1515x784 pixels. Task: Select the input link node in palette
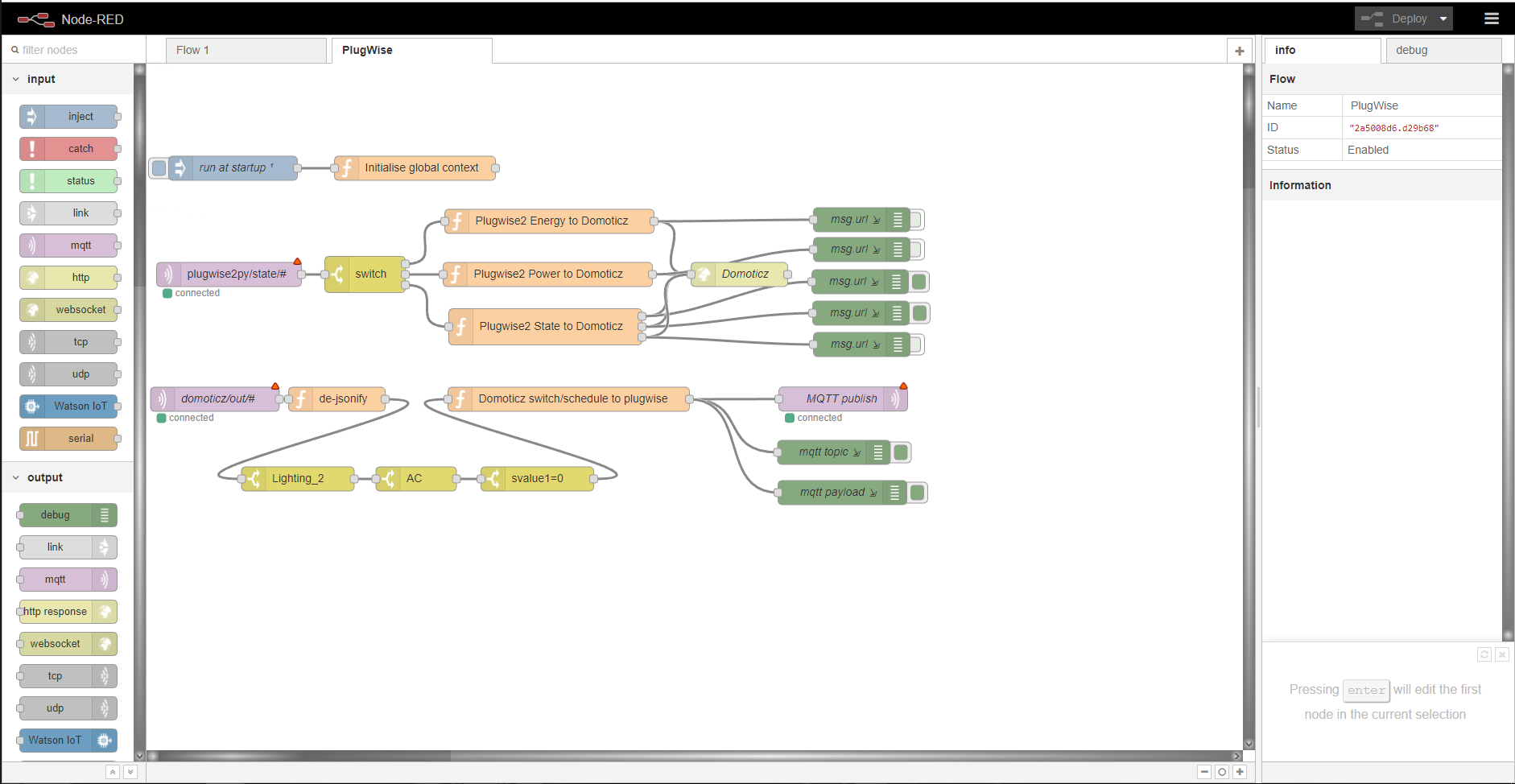pos(68,213)
